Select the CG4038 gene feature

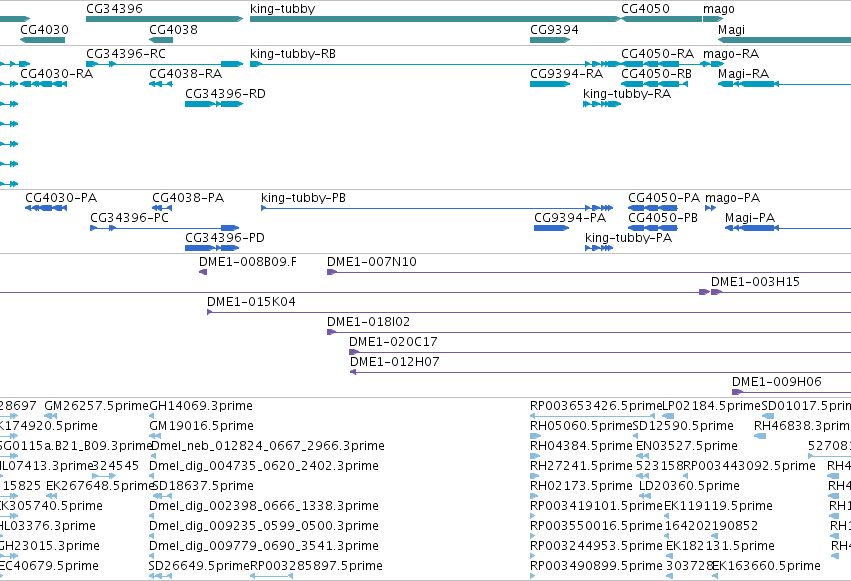point(161,40)
